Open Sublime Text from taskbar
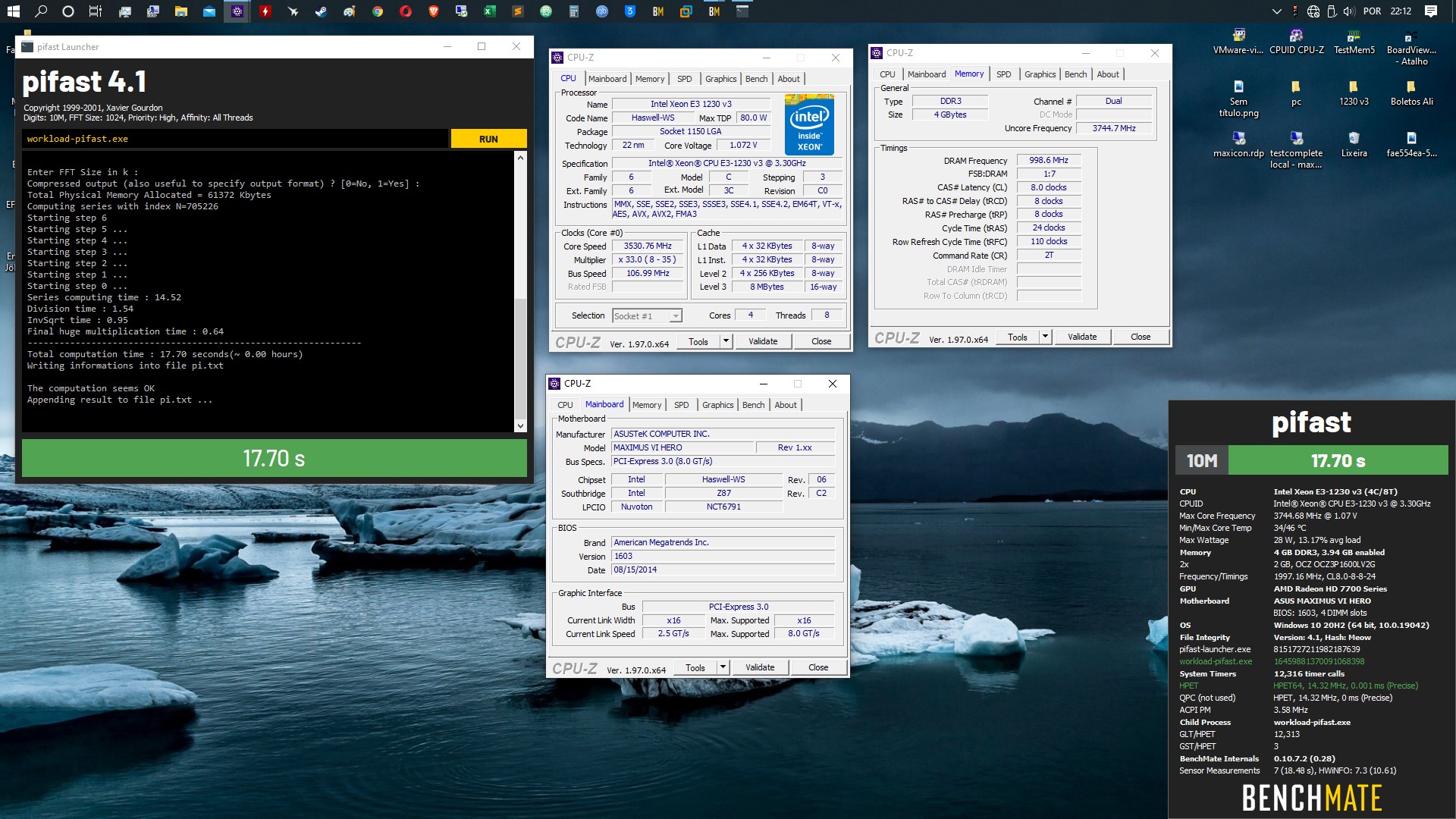This screenshot has width=1456, height=819. (517, 11)
